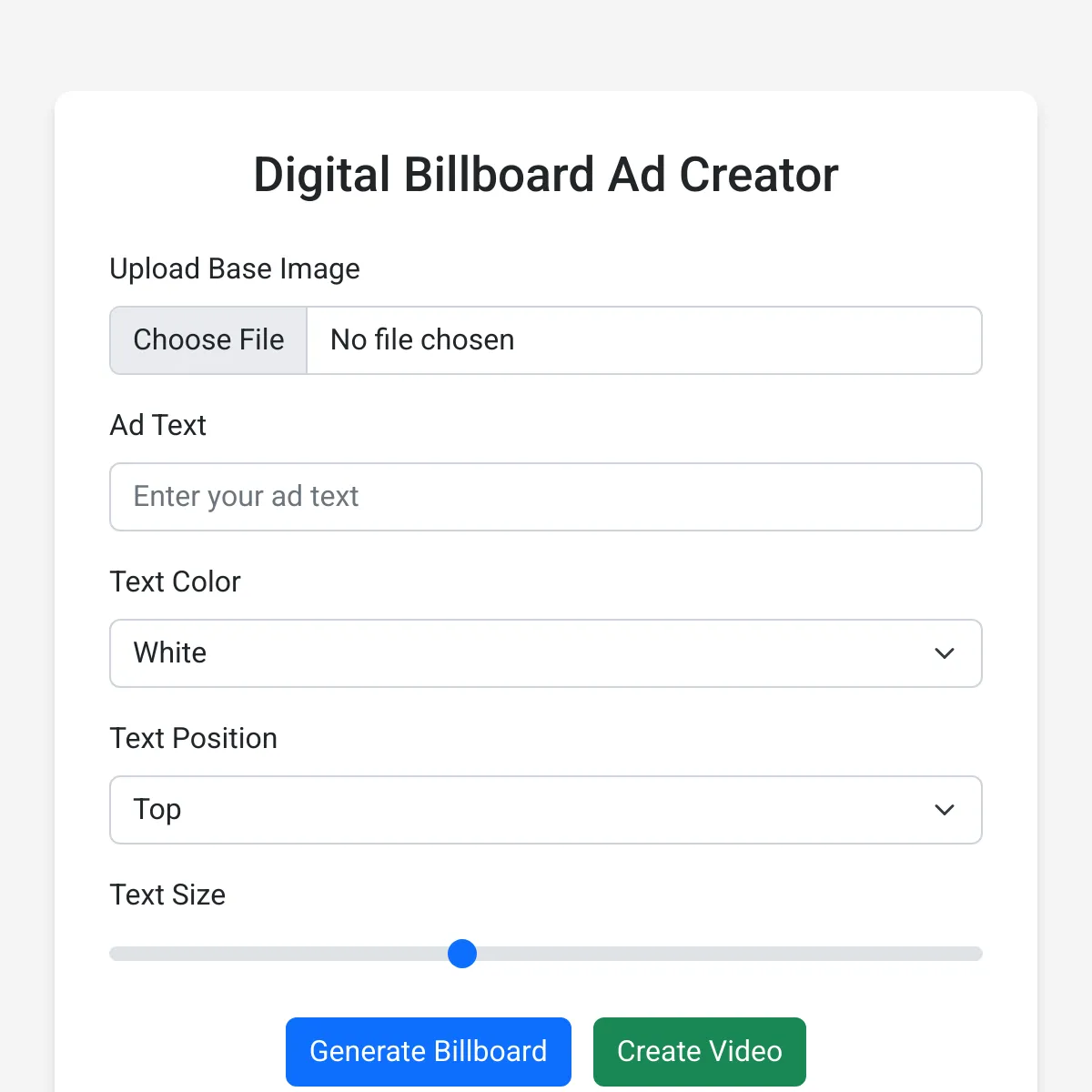Click the Generate Billboard button
The image size is (1092, 1092).
click(x=429, y=1052)
